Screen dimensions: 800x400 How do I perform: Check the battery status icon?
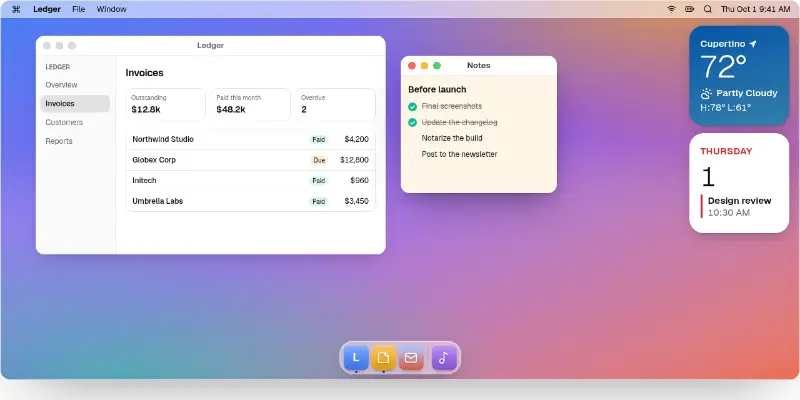689,9
